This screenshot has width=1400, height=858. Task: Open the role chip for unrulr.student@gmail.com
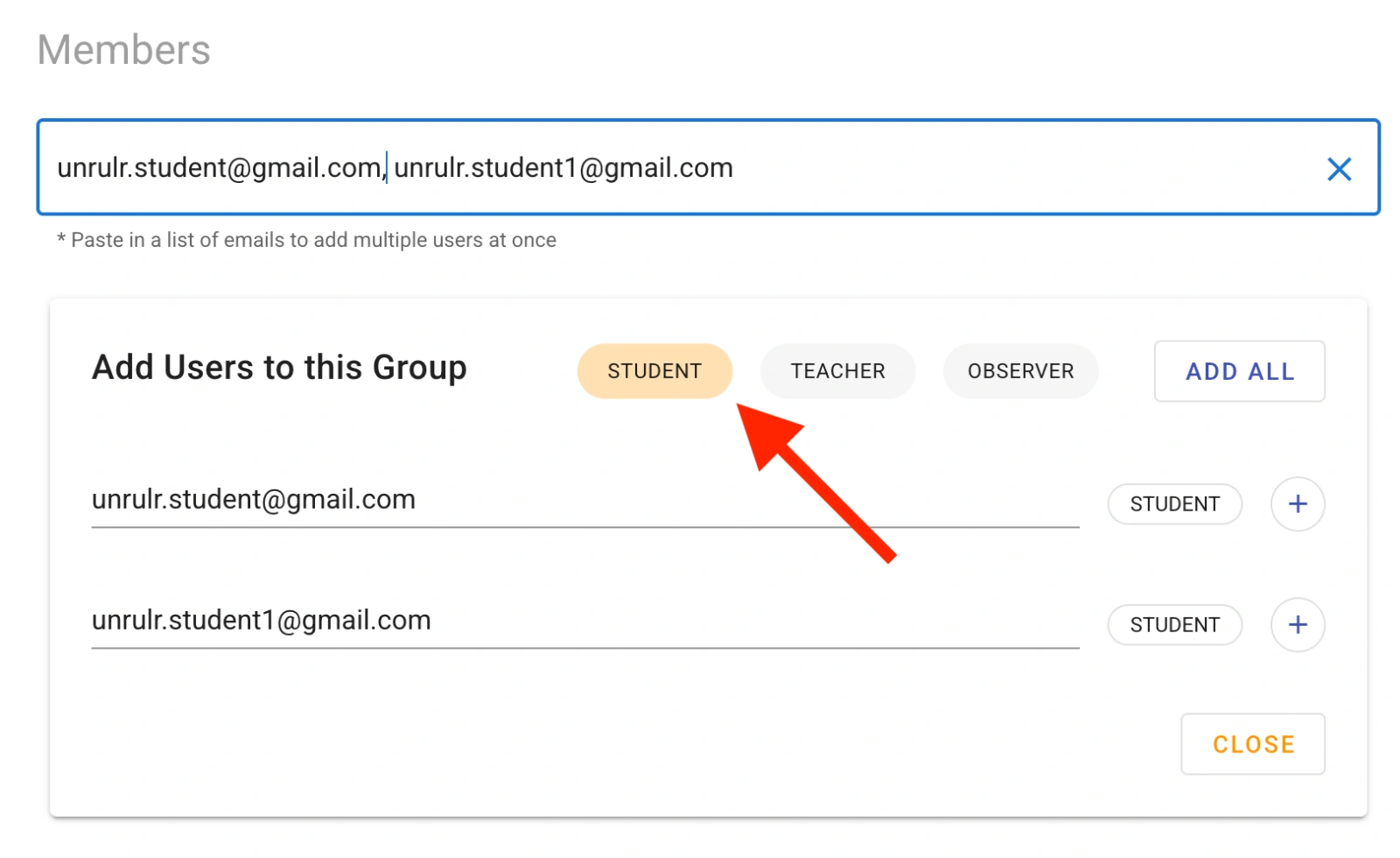pos(1173,504)
